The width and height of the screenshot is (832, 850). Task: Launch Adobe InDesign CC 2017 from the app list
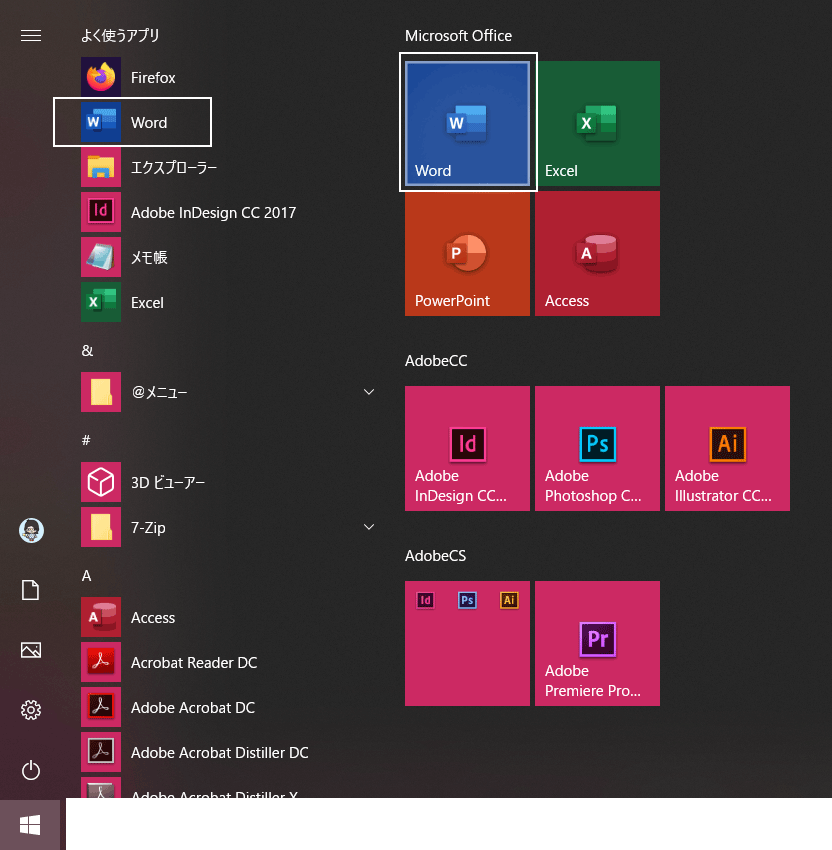(x=228, y=212)
